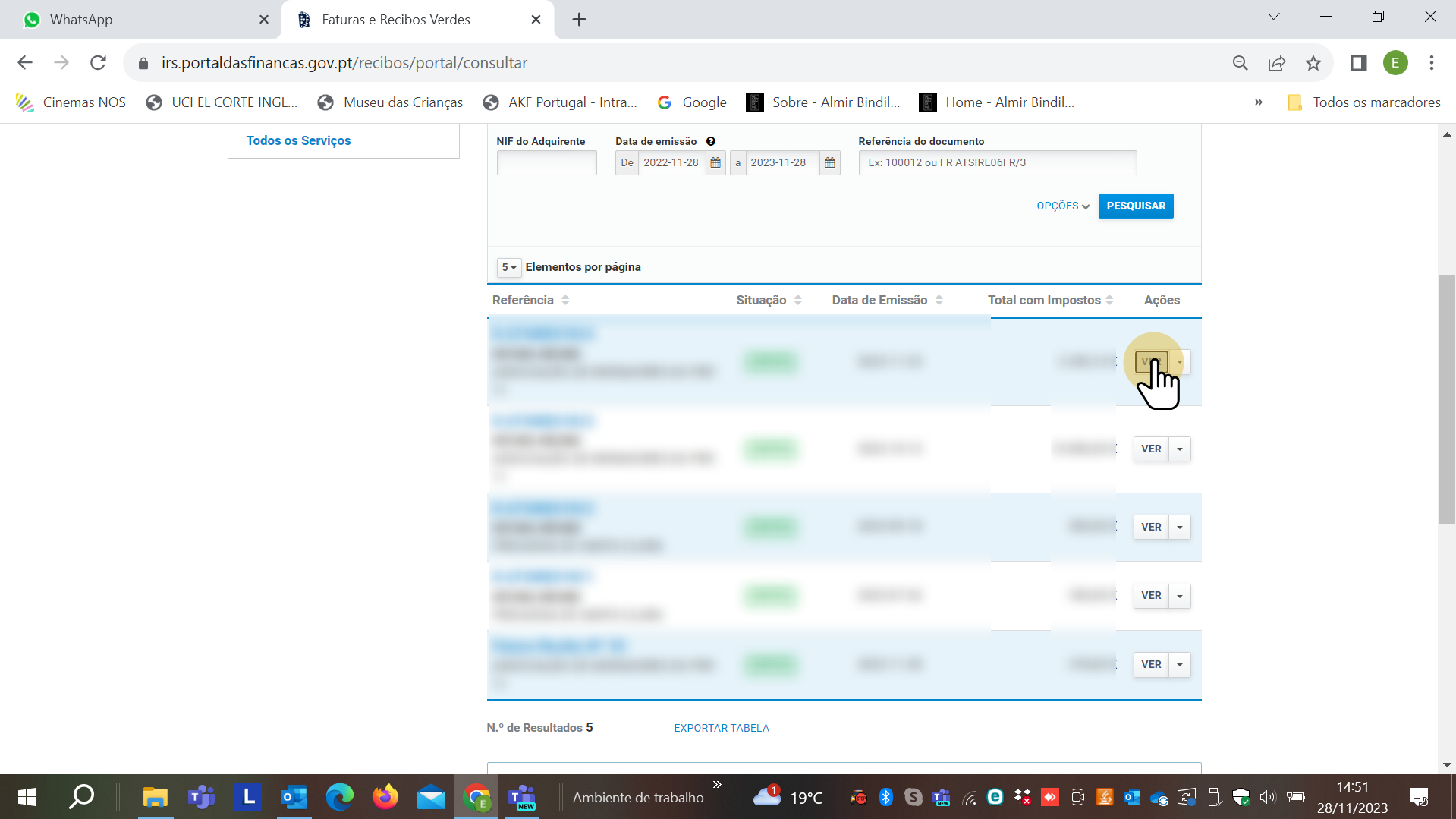Open the start date calendar picker
This screenshot has width=1456, height=819.
tap(715, 163)
